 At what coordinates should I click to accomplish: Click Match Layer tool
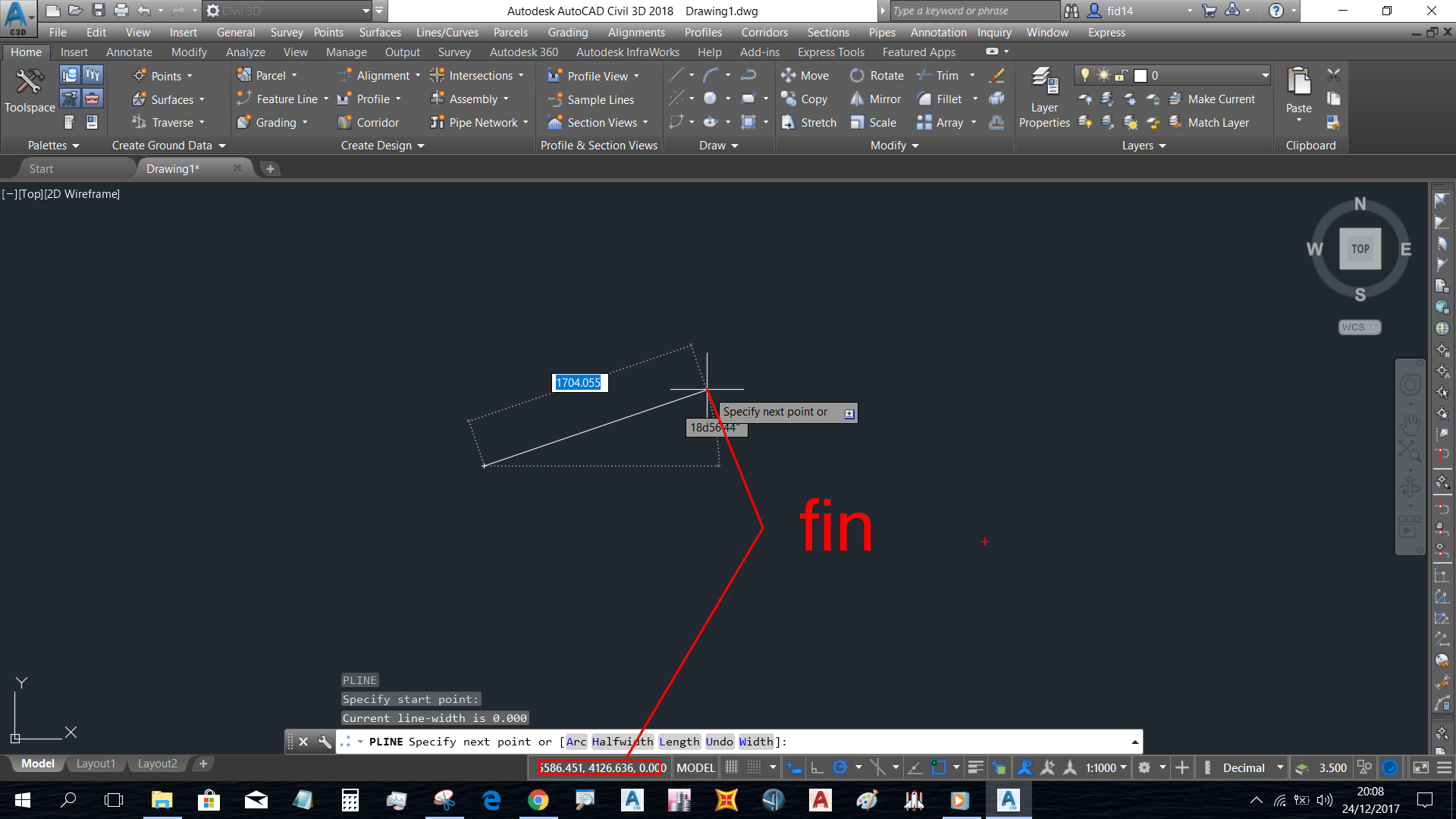tap(1210, 122)
